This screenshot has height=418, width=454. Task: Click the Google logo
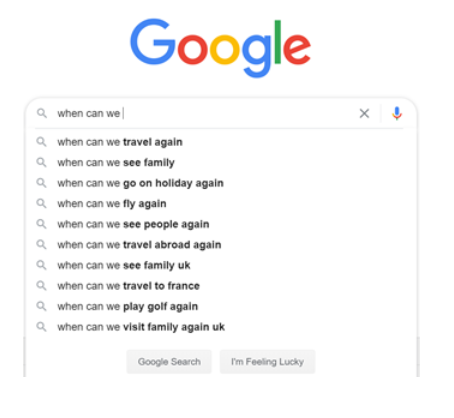pyautogui.click(x=220, y=48)
